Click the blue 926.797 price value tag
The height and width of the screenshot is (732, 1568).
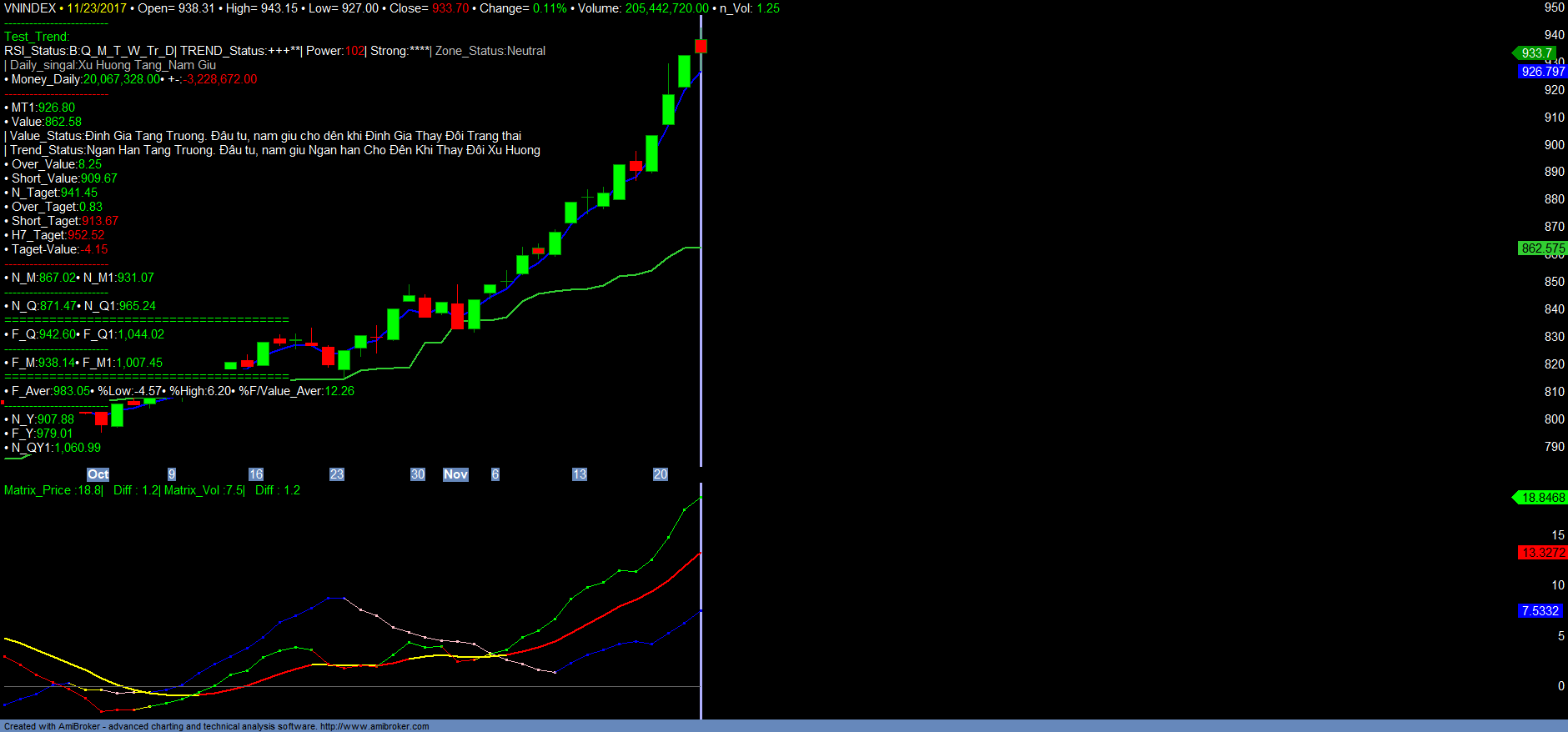pos(1542,72)
